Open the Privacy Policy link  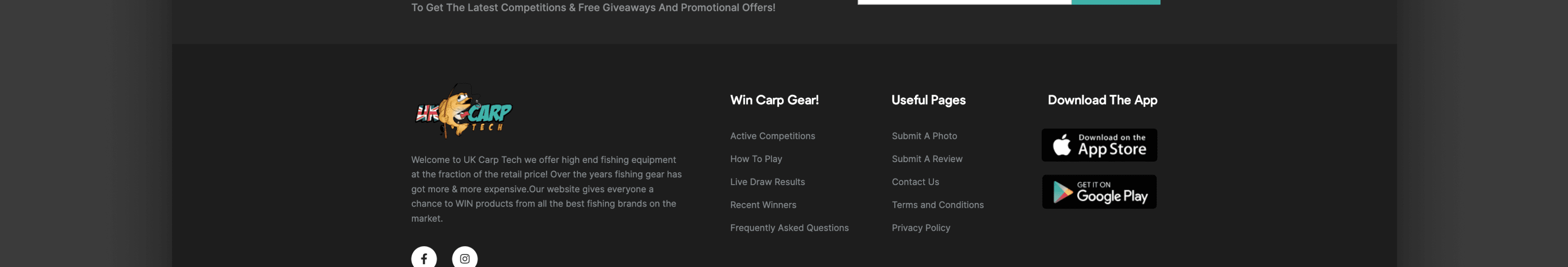920,228
